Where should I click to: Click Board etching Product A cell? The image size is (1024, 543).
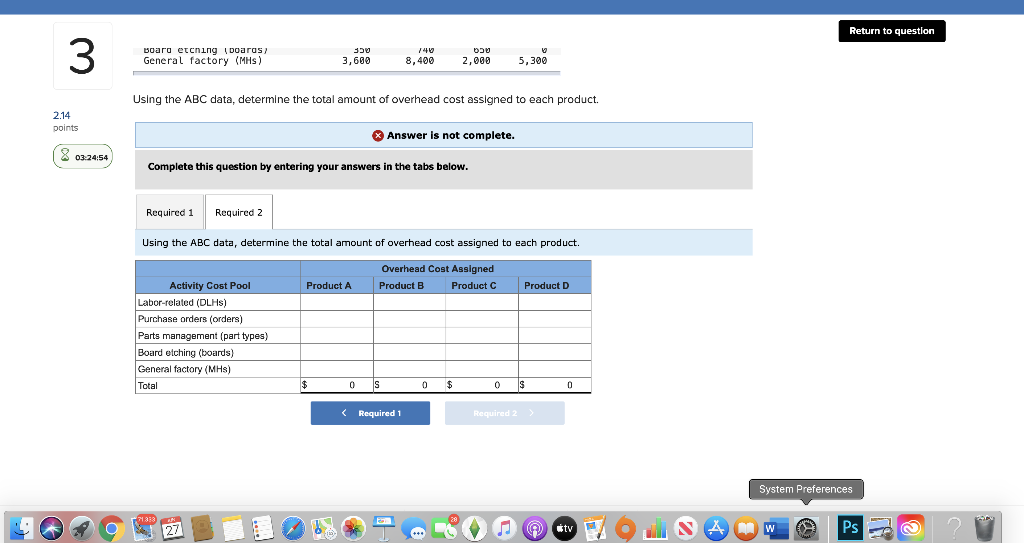[x=337, y=352]
